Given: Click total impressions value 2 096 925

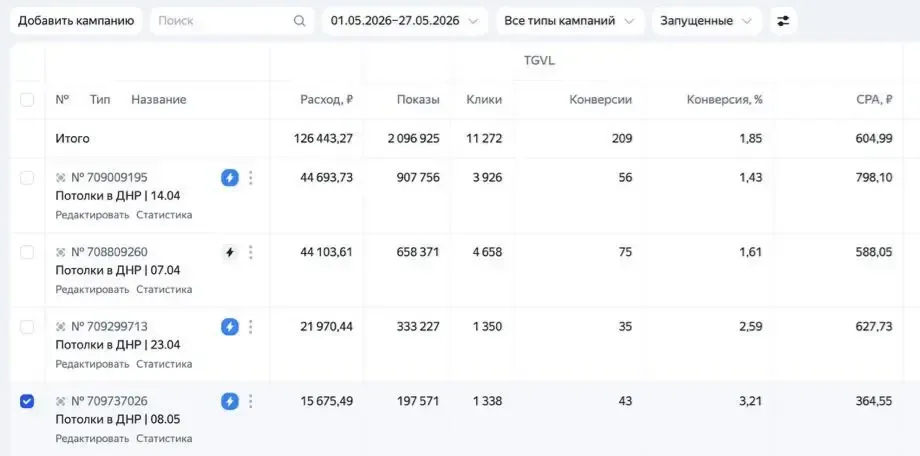Looking at the screenshot, I should pyautogui.click(x=414, y=139).
